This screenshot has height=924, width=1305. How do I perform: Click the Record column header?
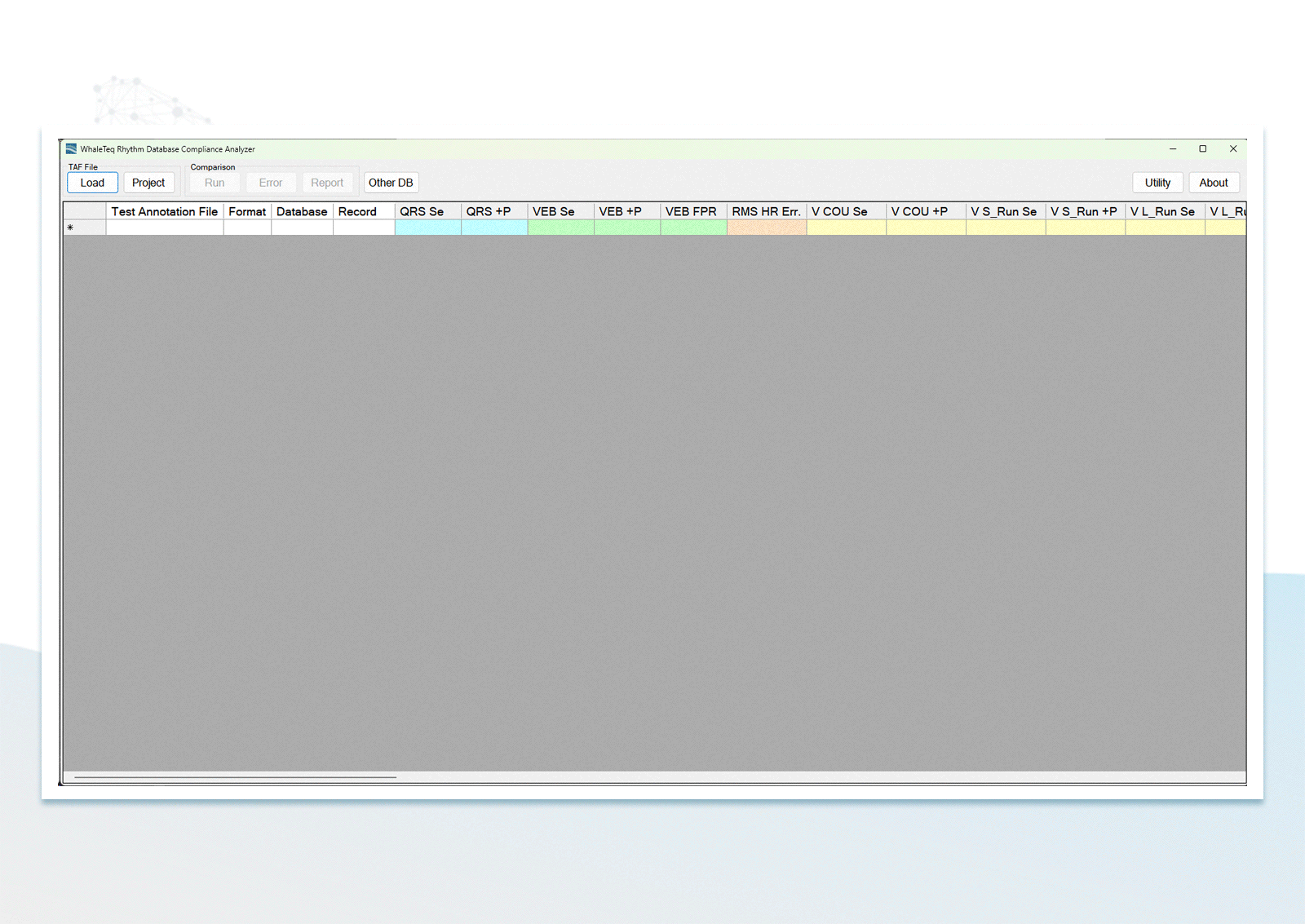click(364, 211)
